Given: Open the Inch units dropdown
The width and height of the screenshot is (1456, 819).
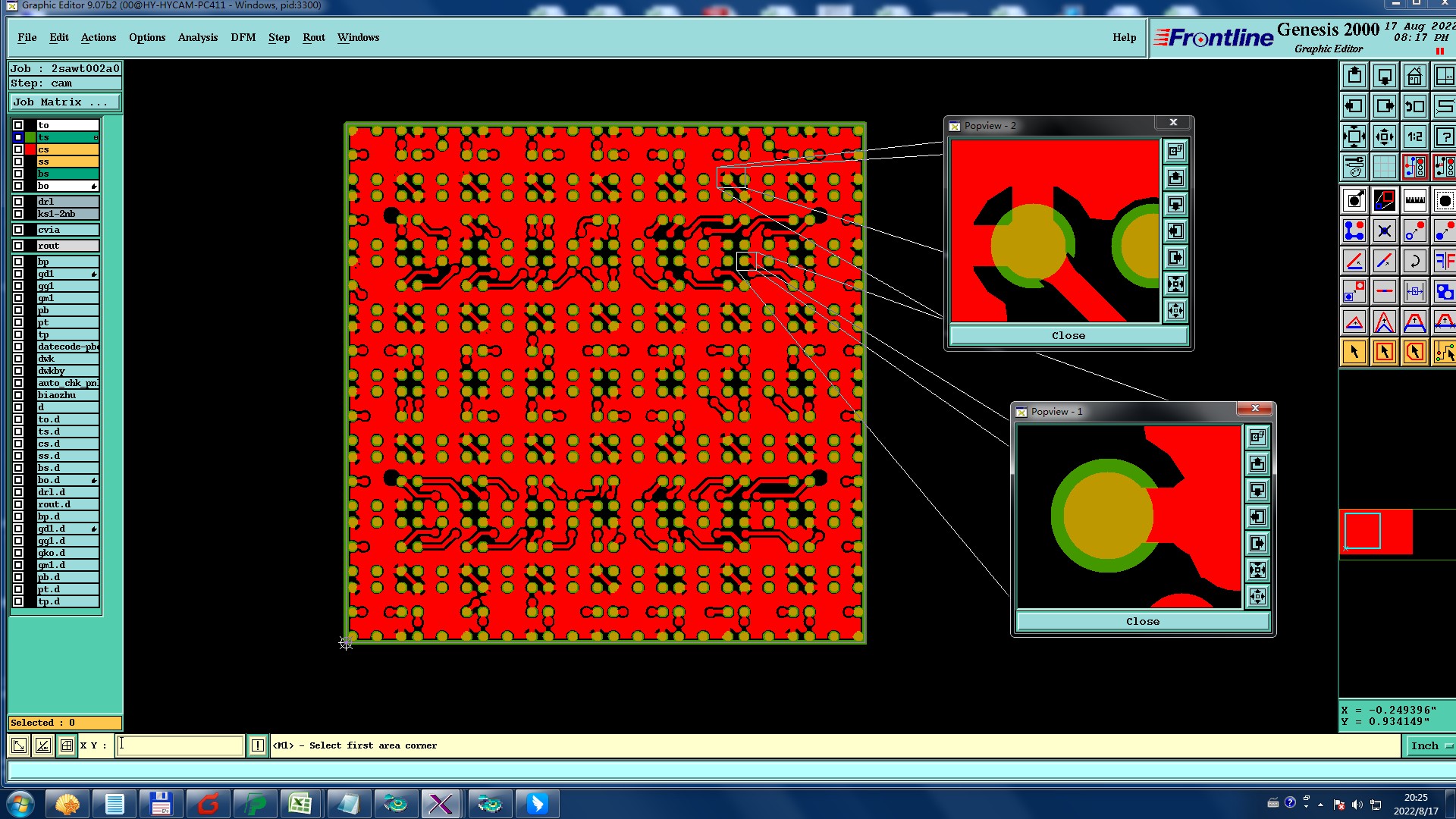Looking at the screenshot, I should [x=1430, y=745].
